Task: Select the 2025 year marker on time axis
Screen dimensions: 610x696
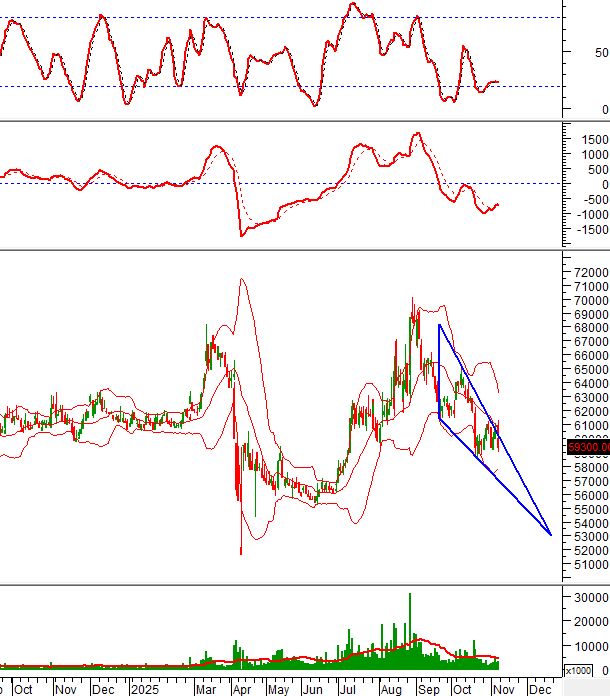Action: pyautogui.click(x=145, y=689)
